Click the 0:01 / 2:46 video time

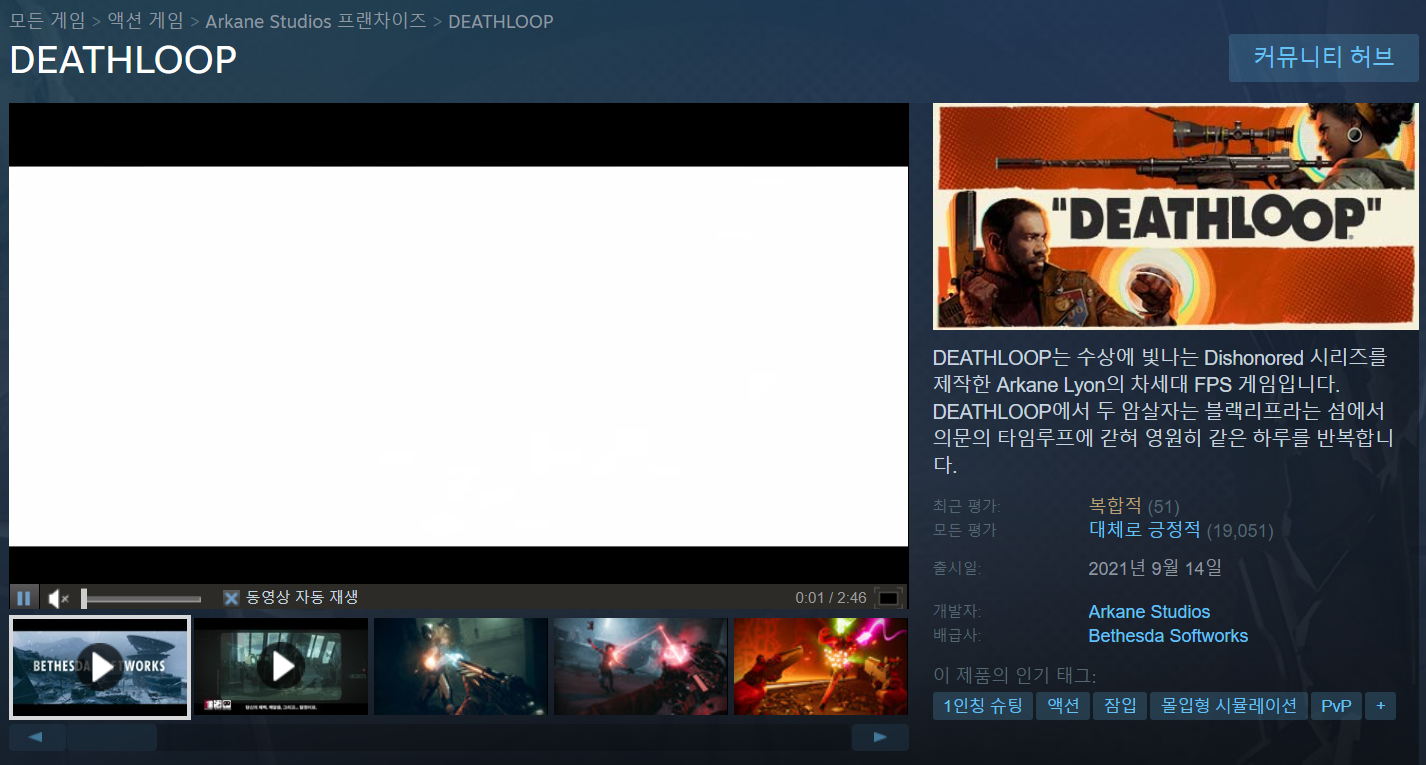tap(831, 598)
